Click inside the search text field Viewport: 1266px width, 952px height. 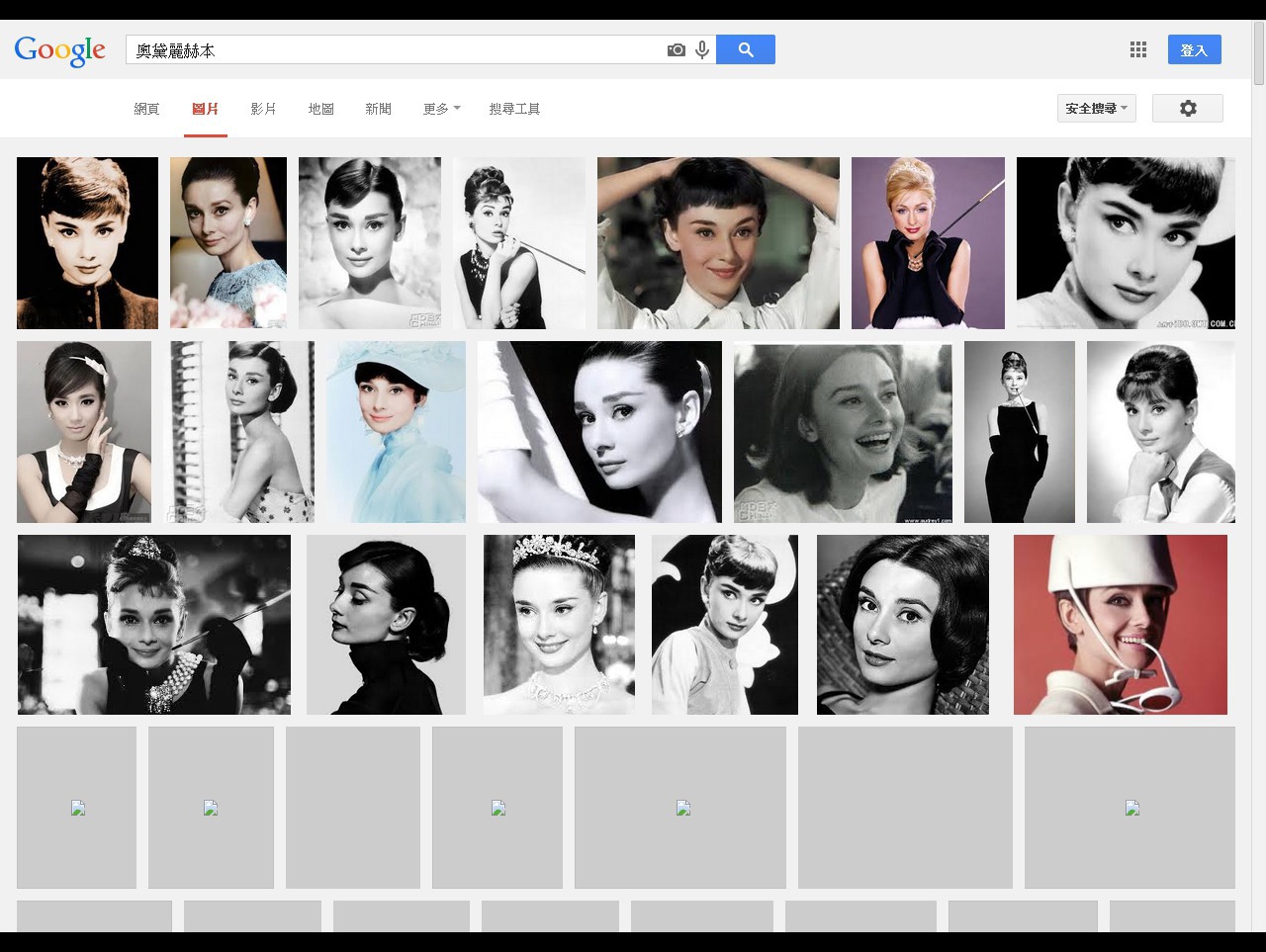[x=396, y=50]
